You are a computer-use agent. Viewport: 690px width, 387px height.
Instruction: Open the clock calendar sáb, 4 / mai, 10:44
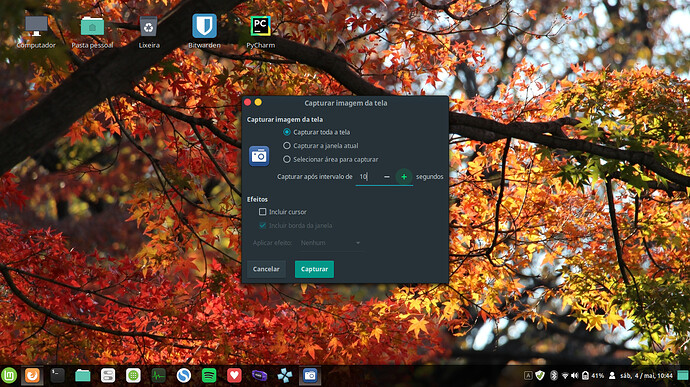pos(646,376)
